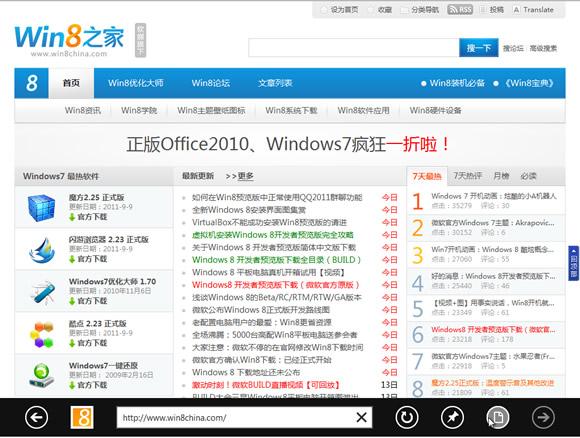Click the 魔方 blue cube icon
Viewport: 580px width, 438px height.
pyautogui.click(x=41, y=208)
